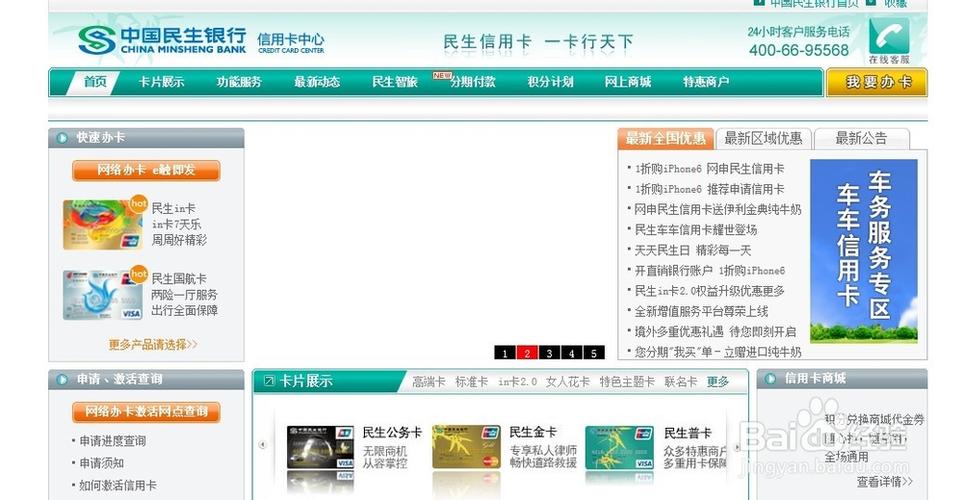Click the hot badge on 民生国航卡

pos(139,273)
